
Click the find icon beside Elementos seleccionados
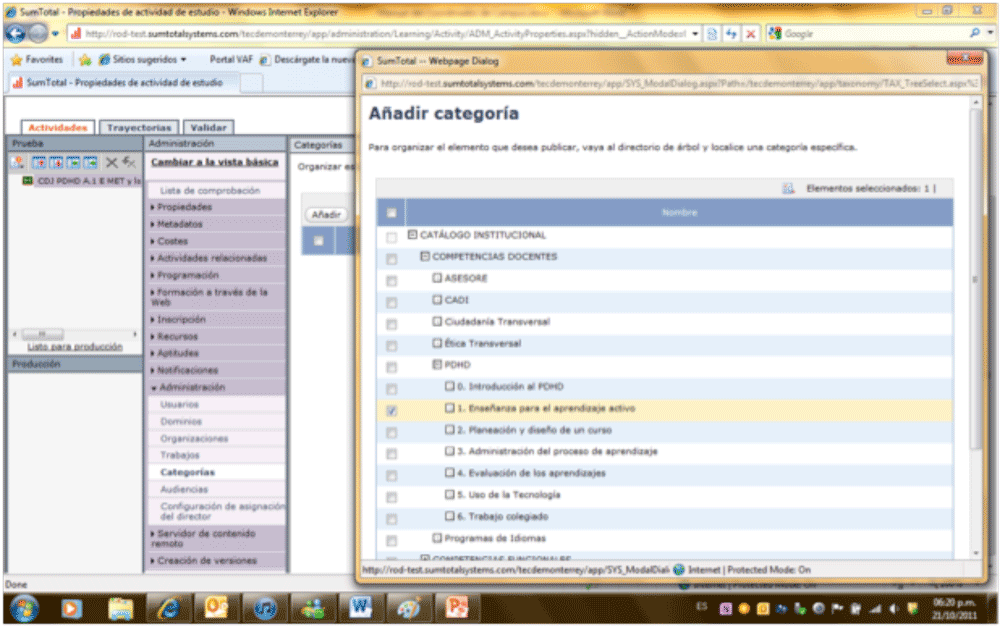click(788, 188)
